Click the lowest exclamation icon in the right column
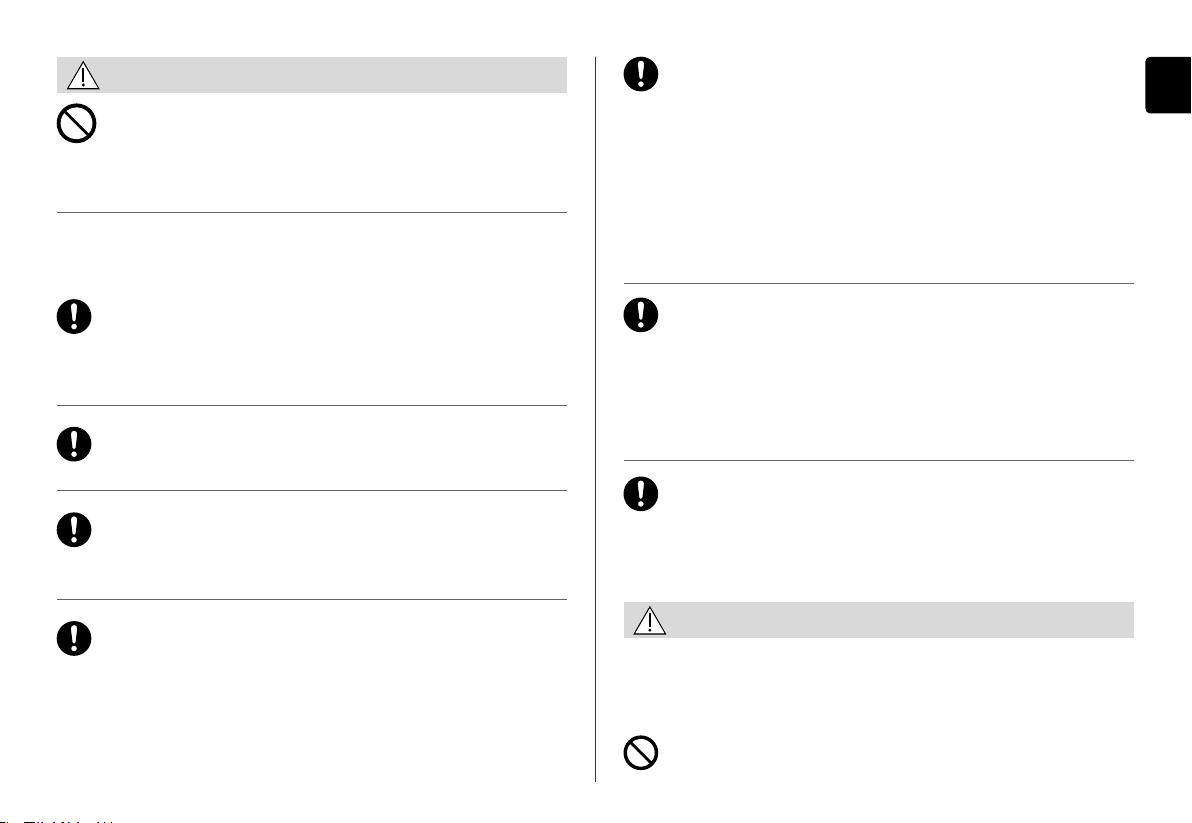This screenshot has width=1192, height=823. click(x=641, y=494)
